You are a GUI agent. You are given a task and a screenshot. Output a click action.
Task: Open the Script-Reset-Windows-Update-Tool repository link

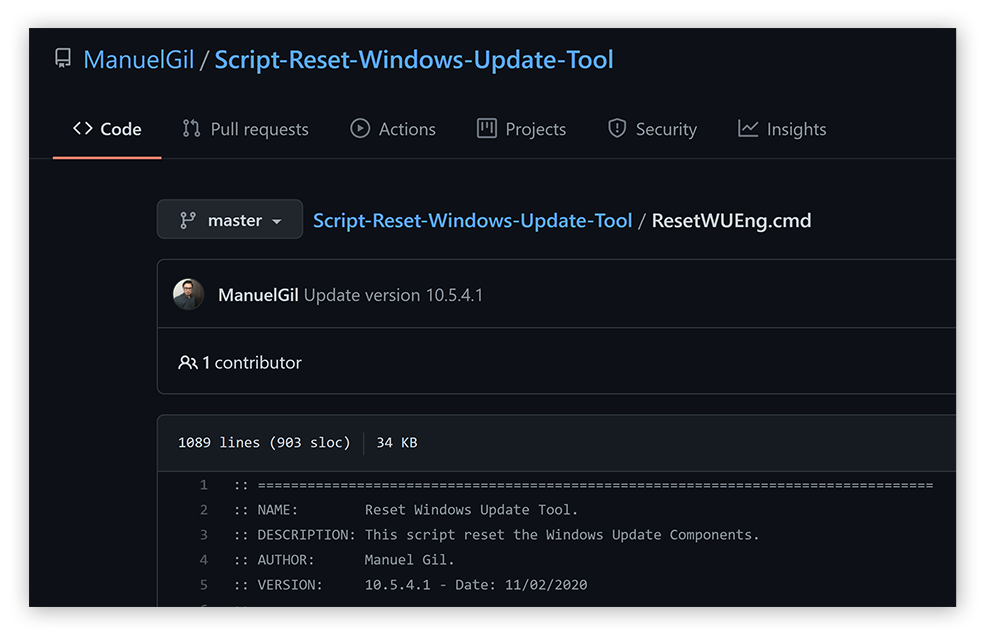[x=415, y=59]
